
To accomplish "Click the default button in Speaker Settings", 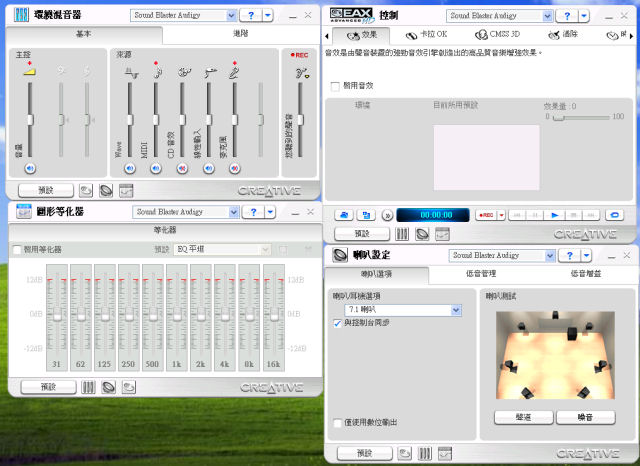I will [x=364, y=453].
